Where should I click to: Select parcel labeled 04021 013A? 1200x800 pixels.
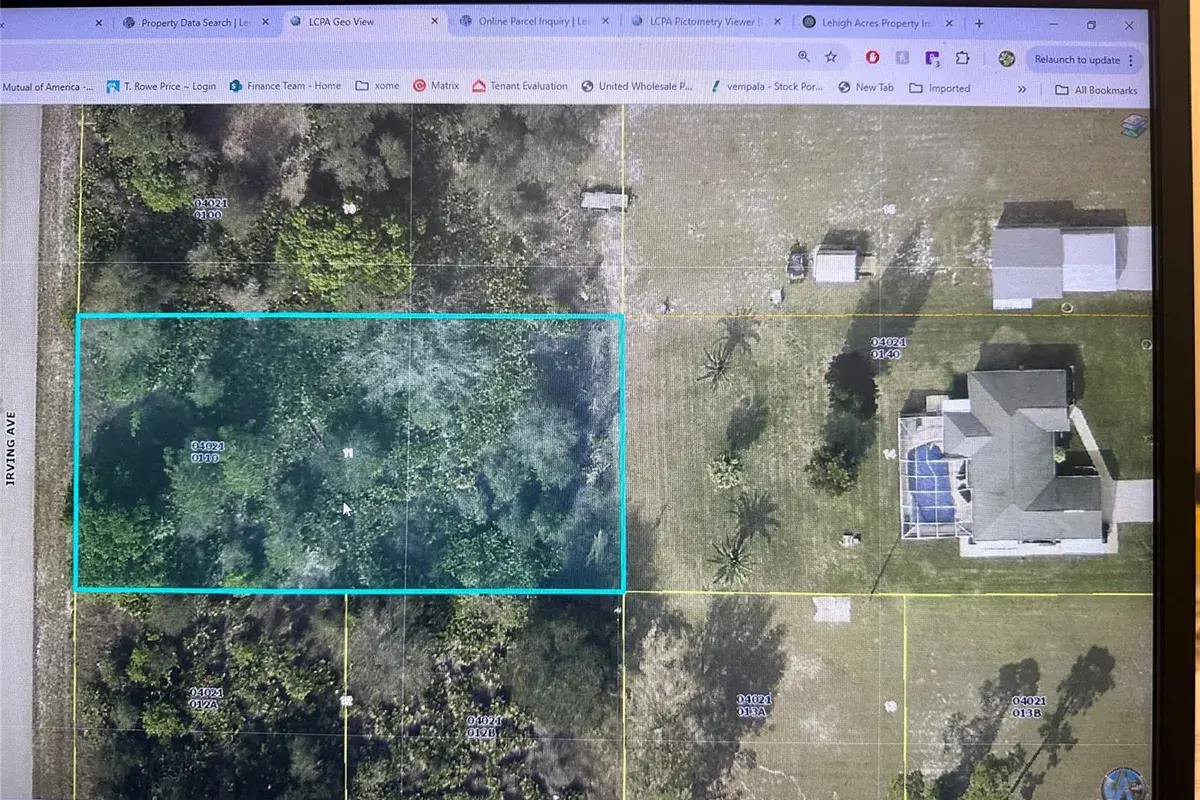[753, 705]
